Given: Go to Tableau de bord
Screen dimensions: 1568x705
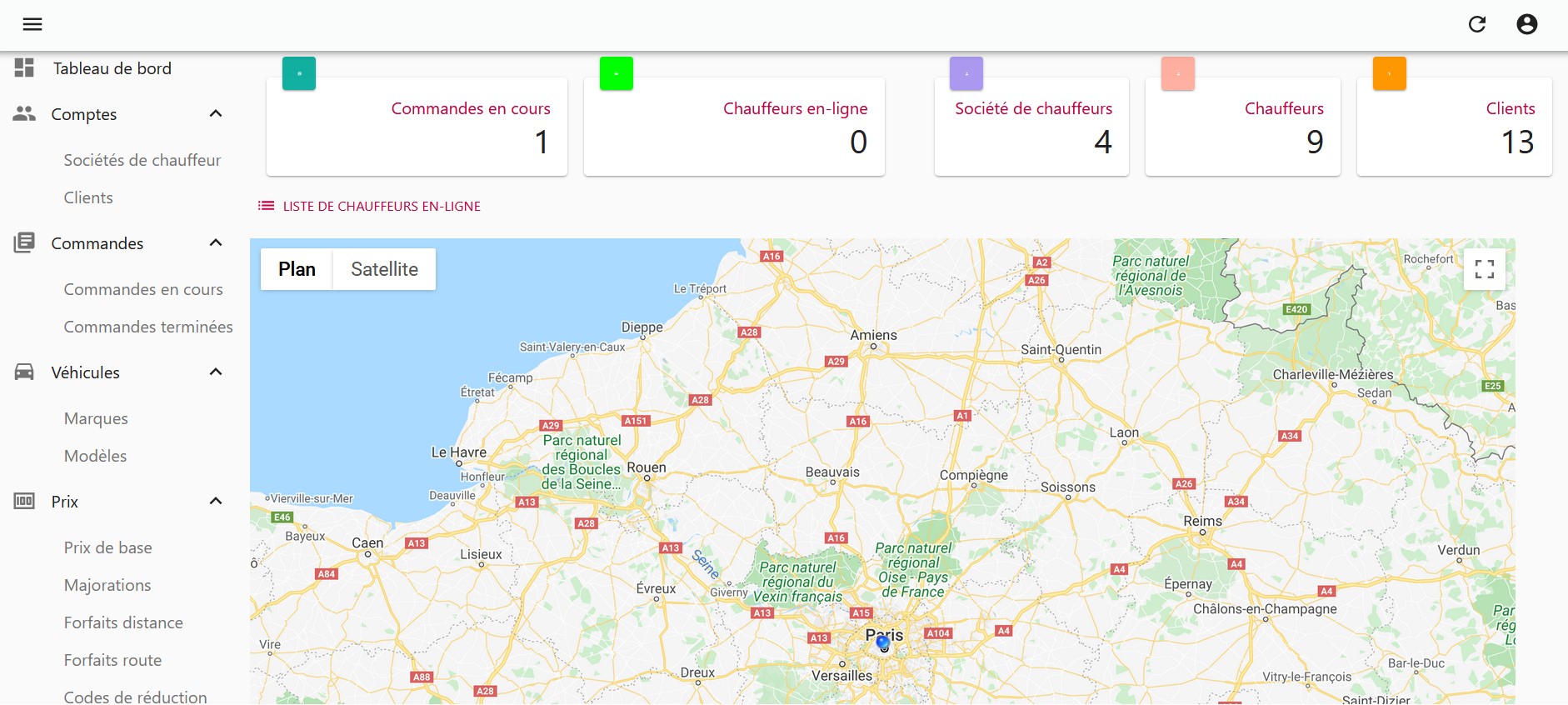Looking at the screenshot, I should (112, 68).
